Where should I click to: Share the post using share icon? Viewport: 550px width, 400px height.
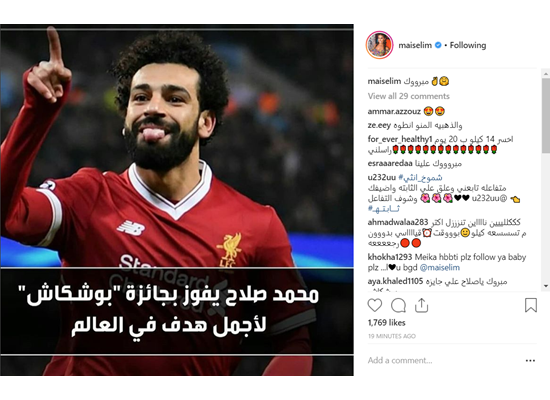tap(421, 305)
